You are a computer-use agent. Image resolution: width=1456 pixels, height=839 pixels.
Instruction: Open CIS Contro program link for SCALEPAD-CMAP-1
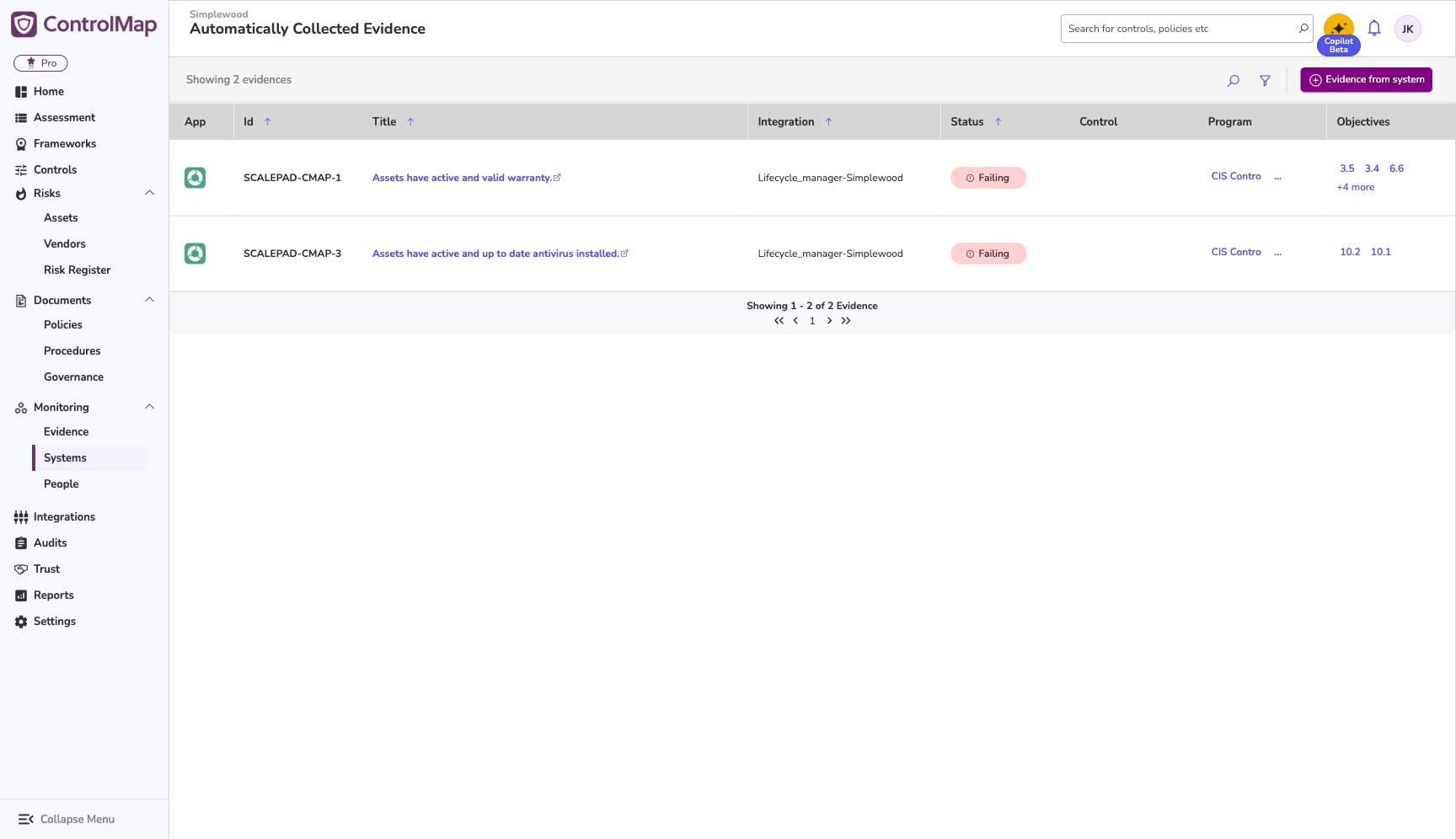[x=1236, y=177]
